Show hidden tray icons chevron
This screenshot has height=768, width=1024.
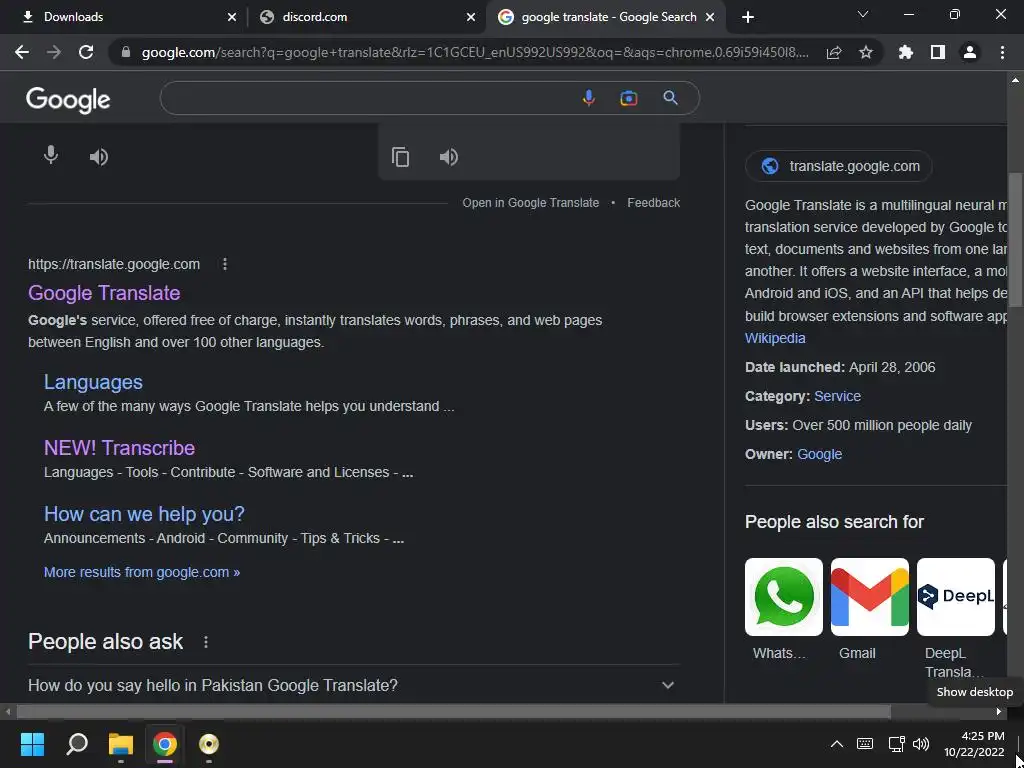[836, 744]
